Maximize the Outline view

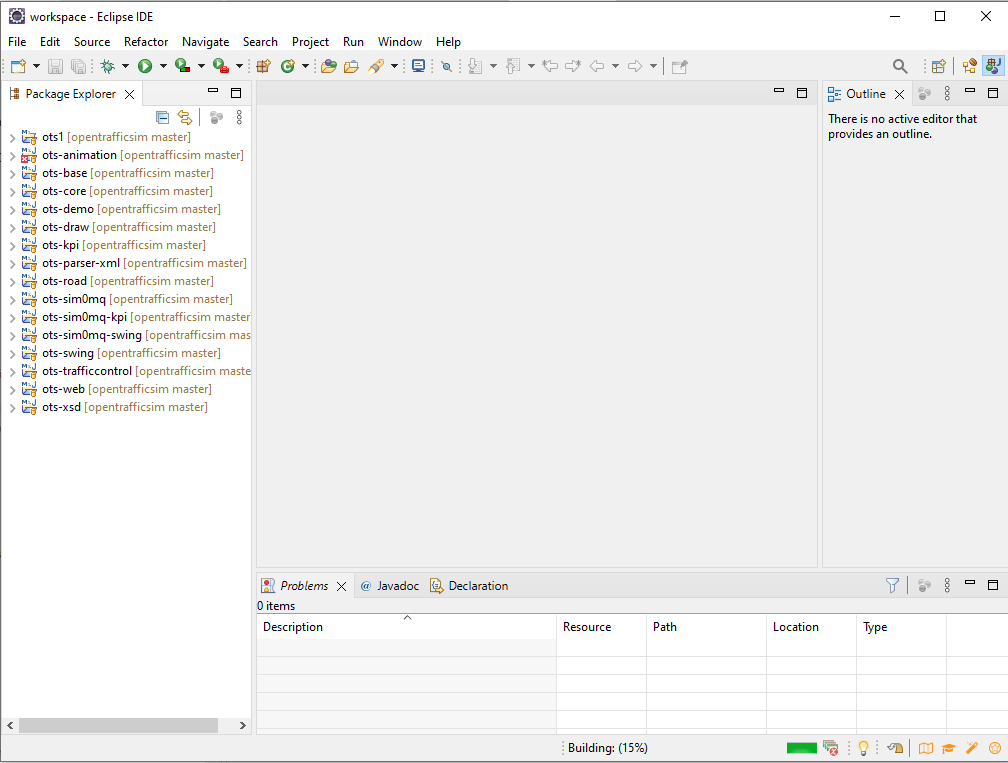click(x=993, y=93)
